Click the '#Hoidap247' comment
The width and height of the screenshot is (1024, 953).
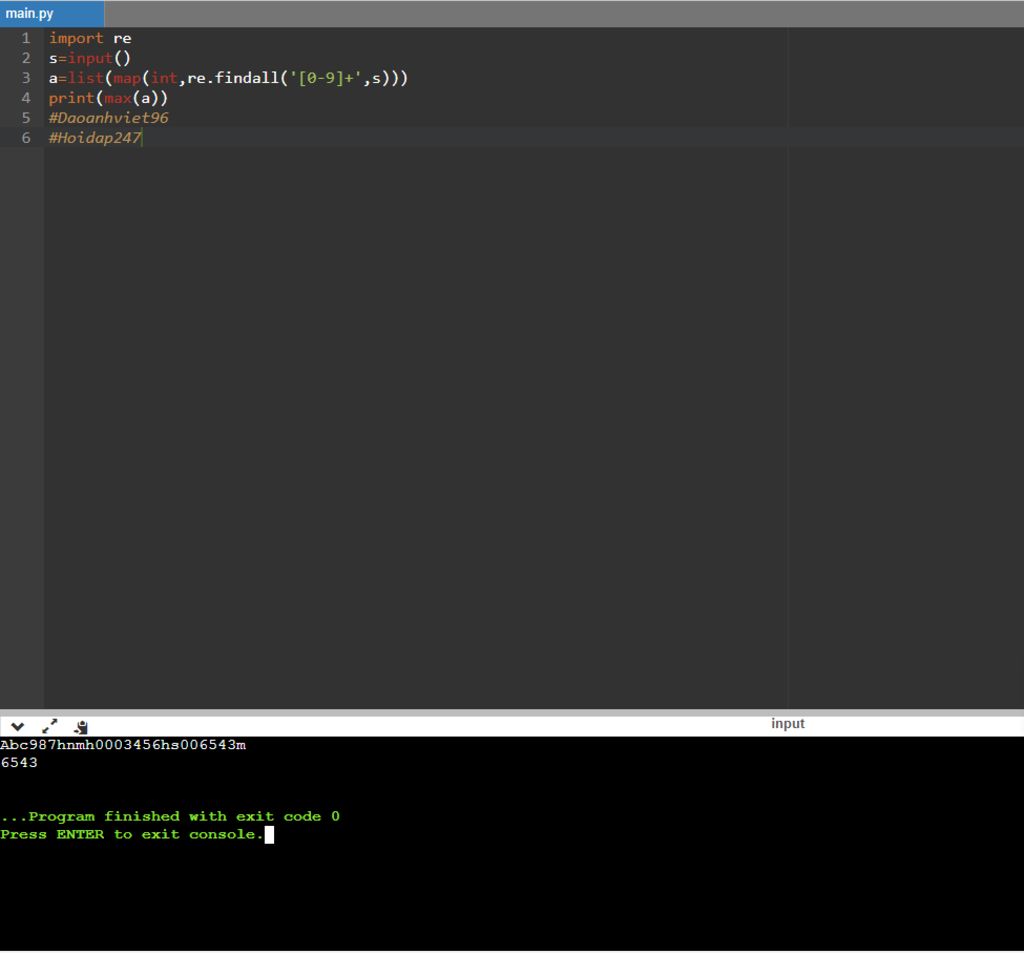coord(95,138)
